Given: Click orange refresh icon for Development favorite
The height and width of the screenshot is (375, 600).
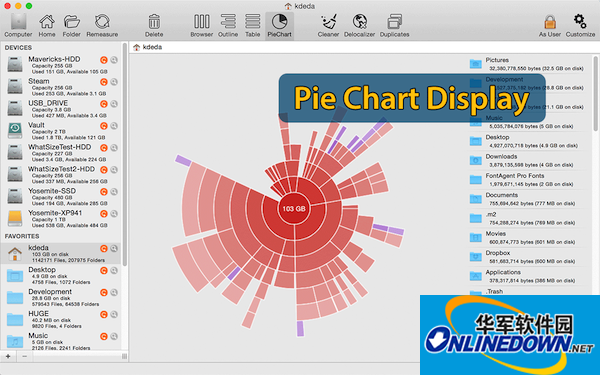Looking at the screenshot, I should point(104,293).
